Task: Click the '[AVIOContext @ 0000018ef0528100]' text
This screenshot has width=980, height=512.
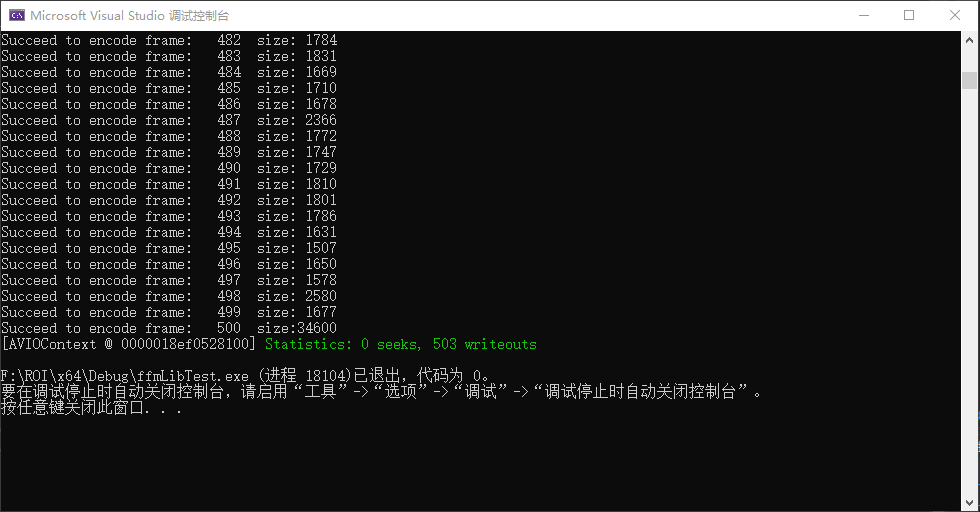Action: pyautogui.click(x=129, y=344)
